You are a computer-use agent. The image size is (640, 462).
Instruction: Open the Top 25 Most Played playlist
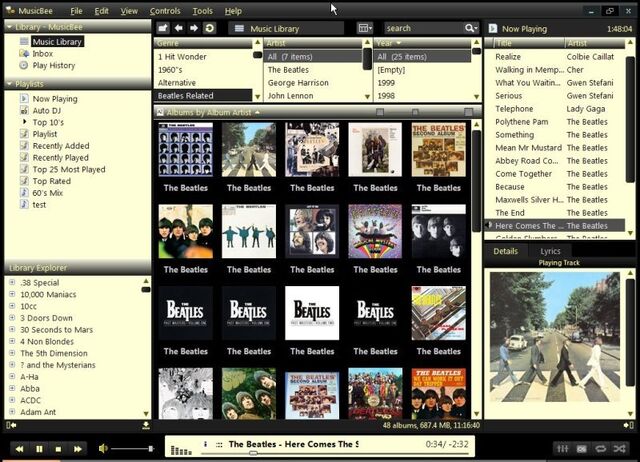click(69, 169)
